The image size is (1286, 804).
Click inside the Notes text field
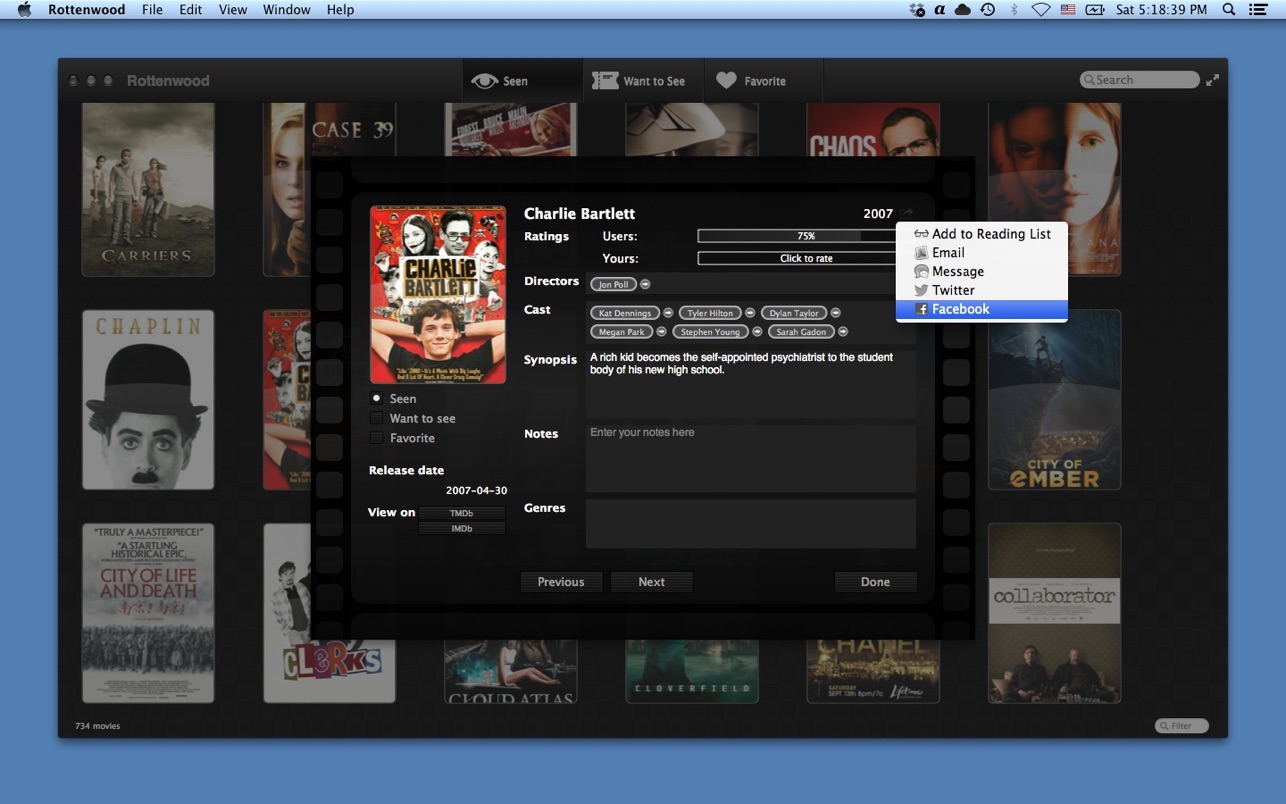[x=750, y=458]
